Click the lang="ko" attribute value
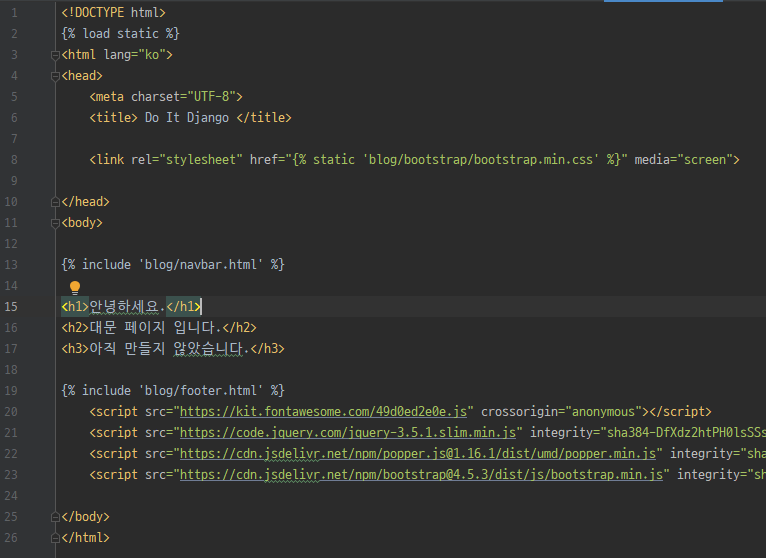This screenshot has width=766, height=558. (152, 55)
